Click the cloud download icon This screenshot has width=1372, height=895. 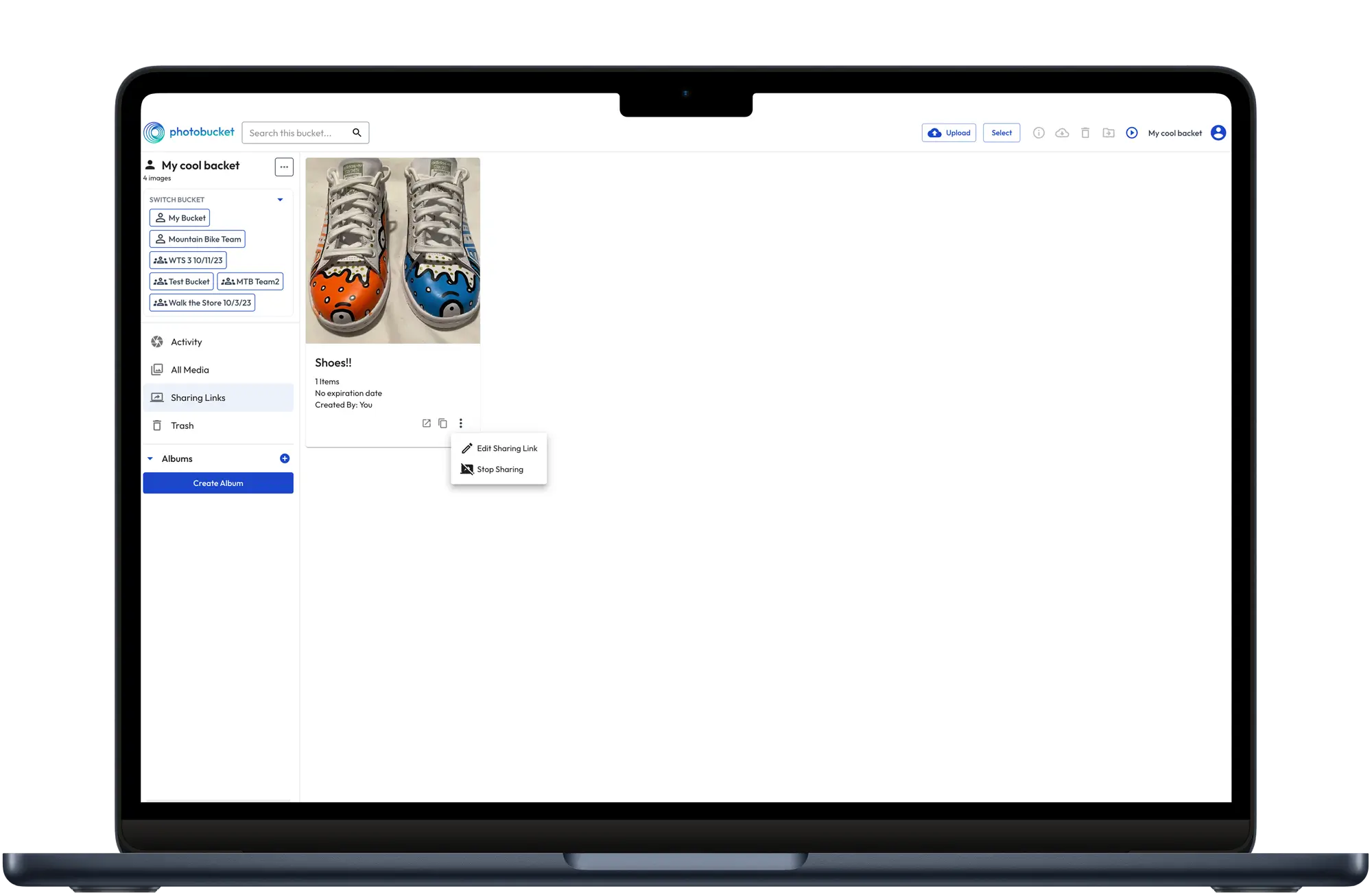point(1062,132)
